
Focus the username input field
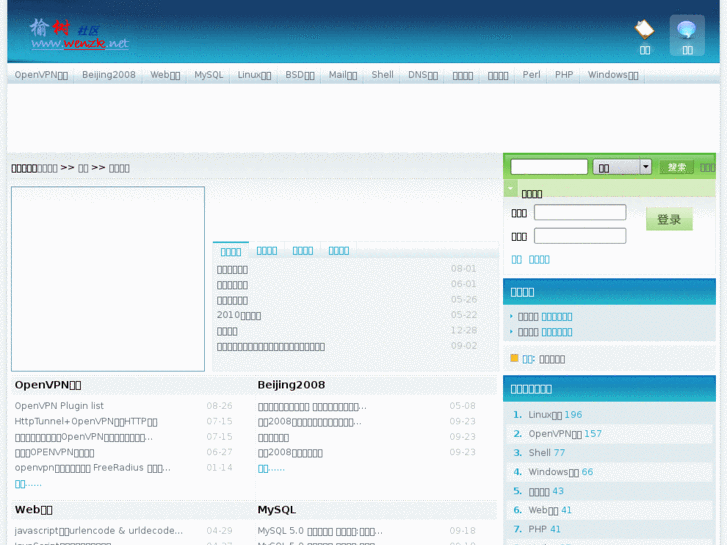click(x=580, y=212)
